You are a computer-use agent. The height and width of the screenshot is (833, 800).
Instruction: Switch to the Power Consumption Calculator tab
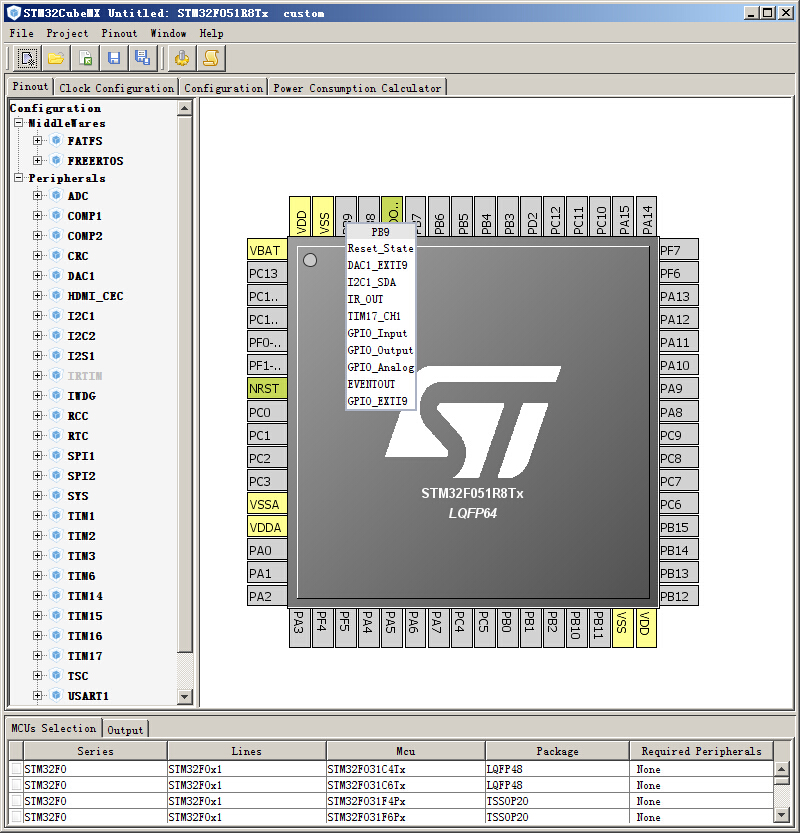pos(357,88)
